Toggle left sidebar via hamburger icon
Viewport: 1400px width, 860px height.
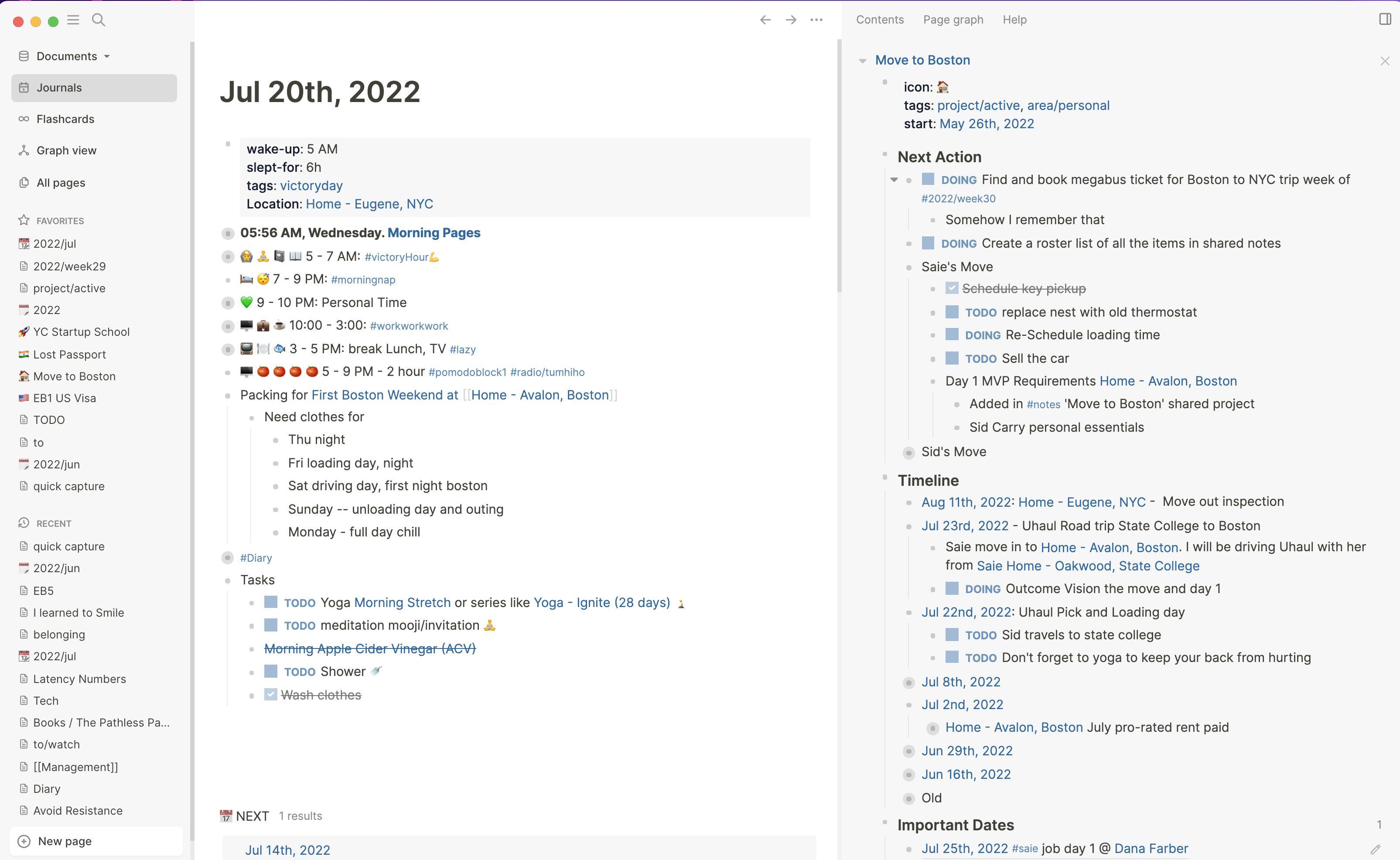73,20
